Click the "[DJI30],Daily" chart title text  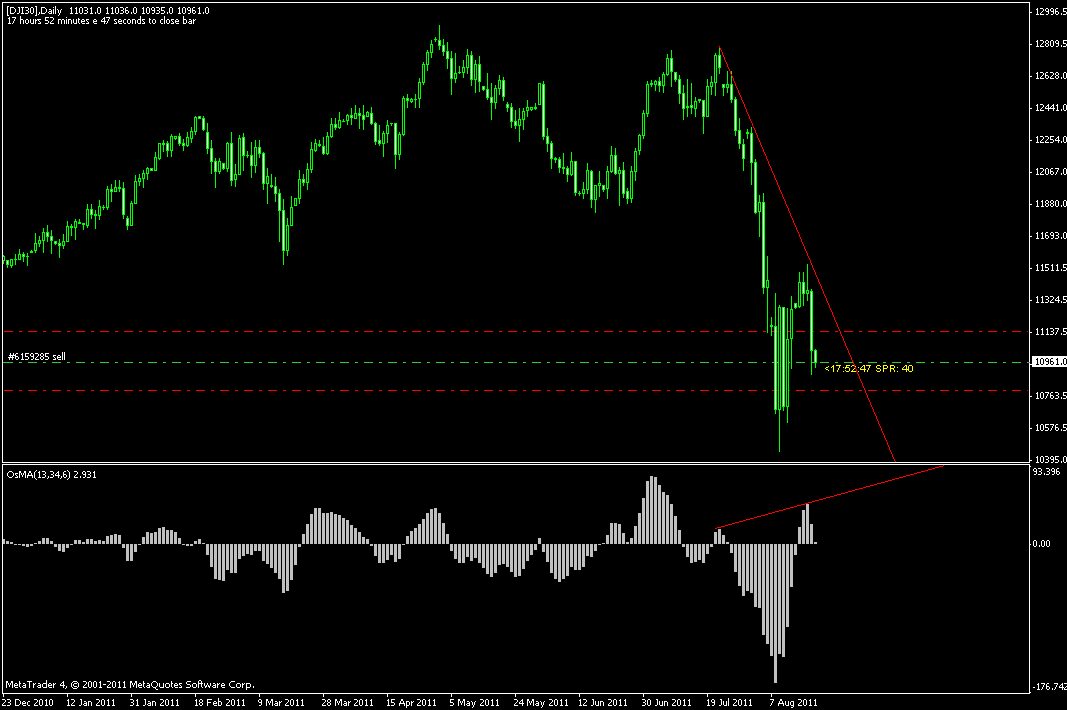pos(34,11)
